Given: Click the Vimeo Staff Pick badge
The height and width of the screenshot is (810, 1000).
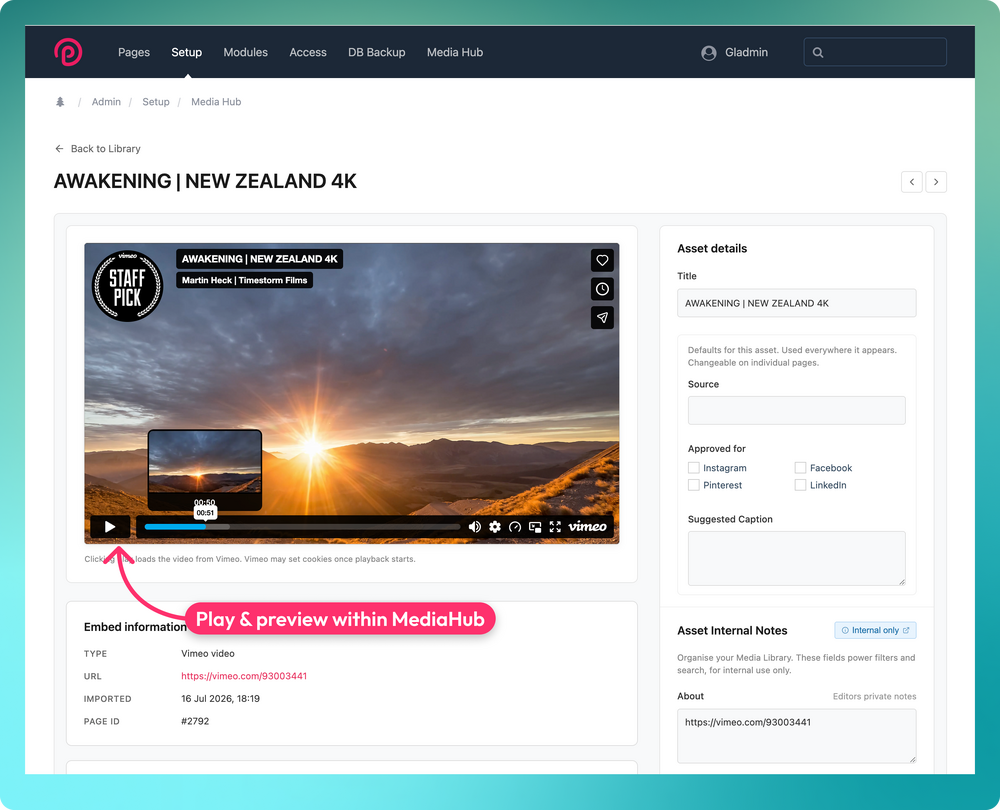Looking at the screenshot, I should (x=128, y=286).
